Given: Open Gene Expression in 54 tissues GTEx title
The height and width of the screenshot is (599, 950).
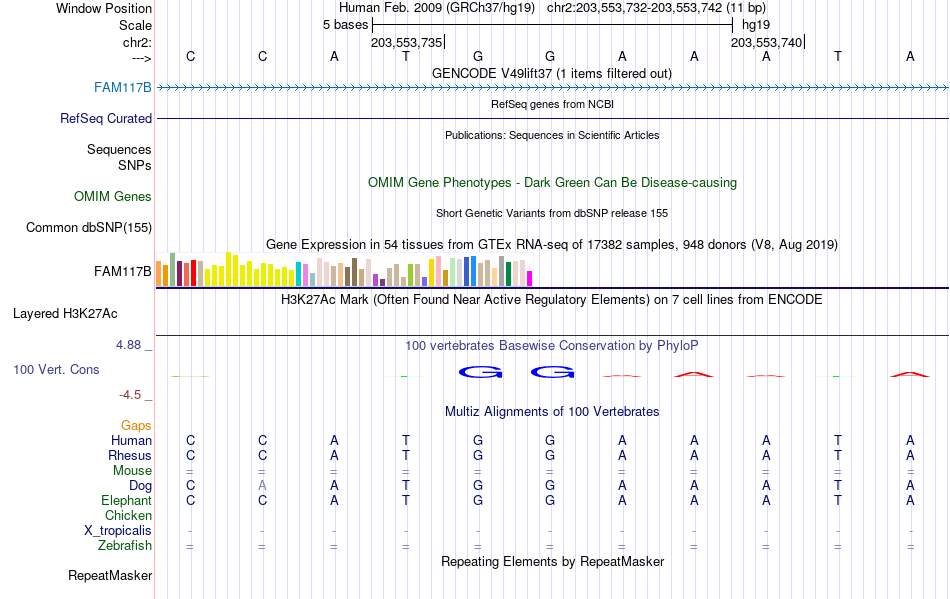Looking at the screenshot, I should point(552,245).
